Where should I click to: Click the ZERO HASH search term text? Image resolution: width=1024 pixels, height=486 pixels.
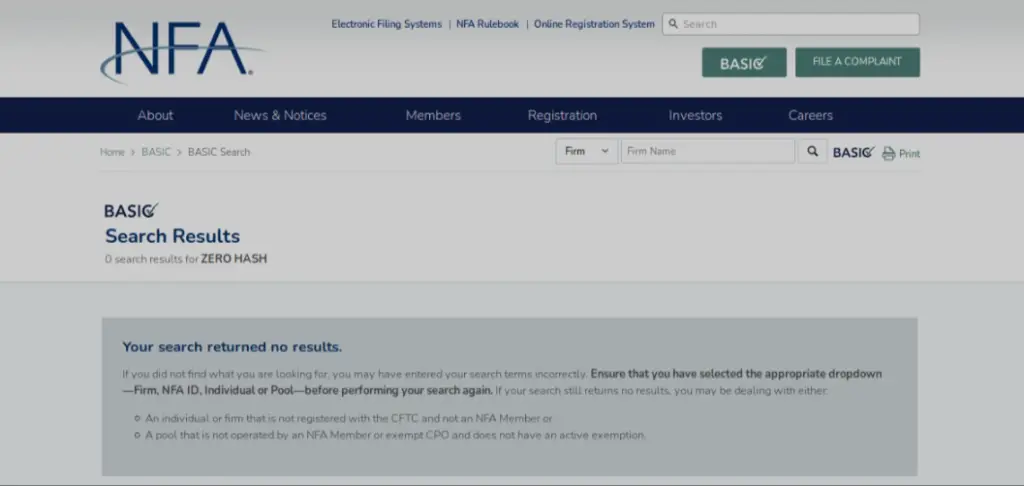[234, 259]
